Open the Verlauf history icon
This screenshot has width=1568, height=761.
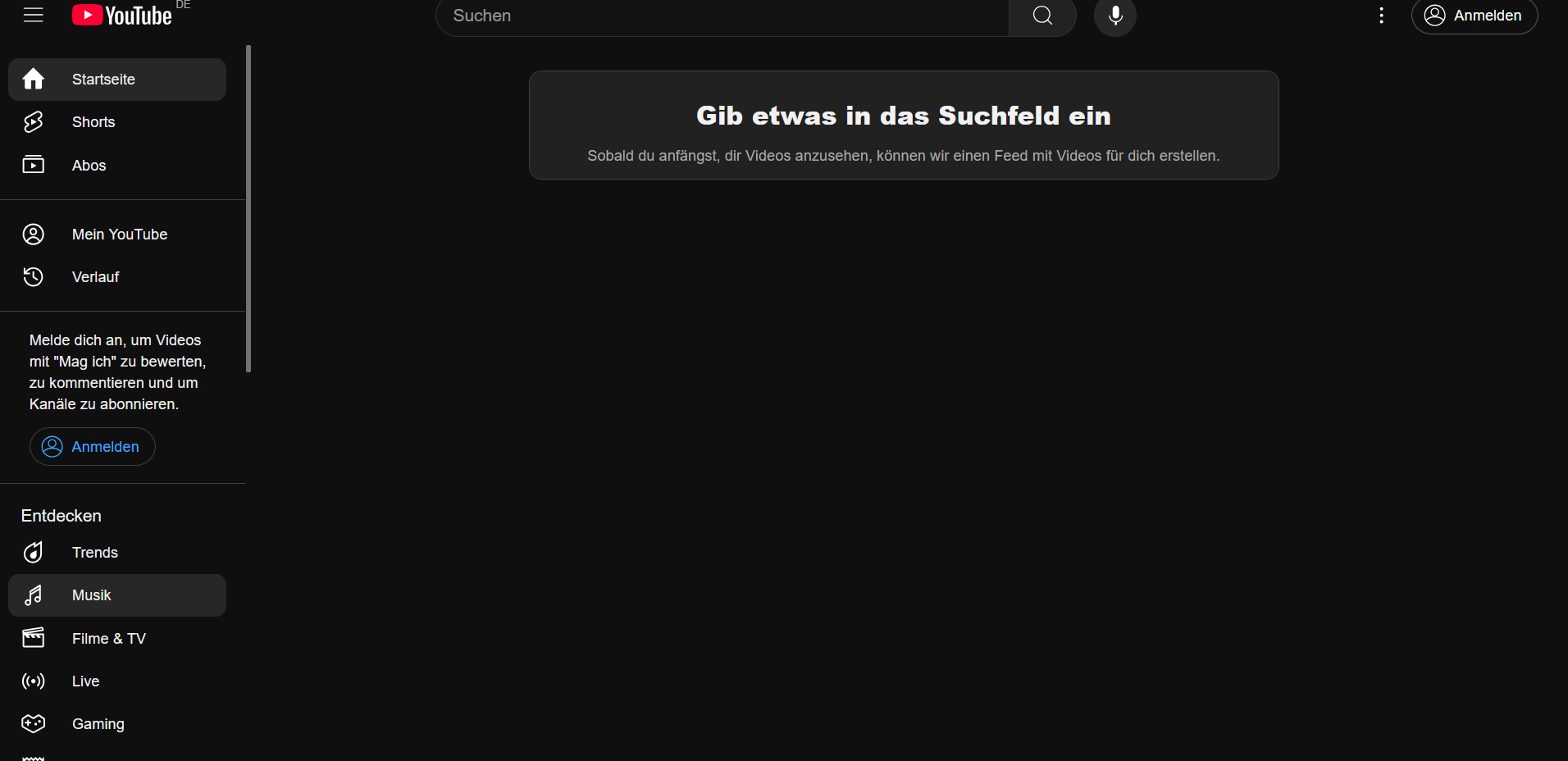[x=33, y=276]
